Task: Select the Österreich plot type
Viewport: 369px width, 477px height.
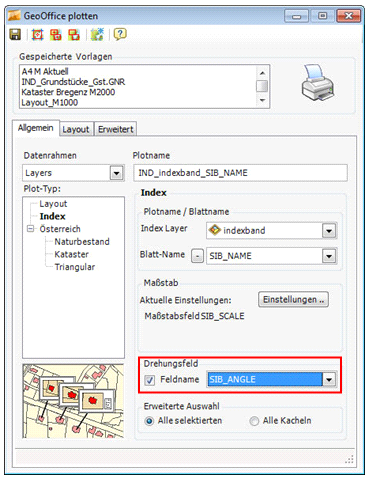Action: tap(60, 229)
